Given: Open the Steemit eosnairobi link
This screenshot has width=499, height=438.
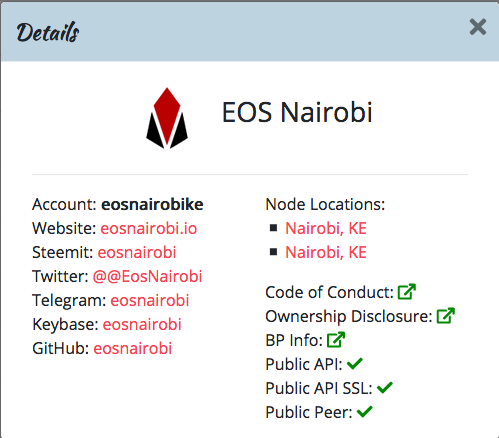Looking at the screenshot, I should click(x=137, y=252).
